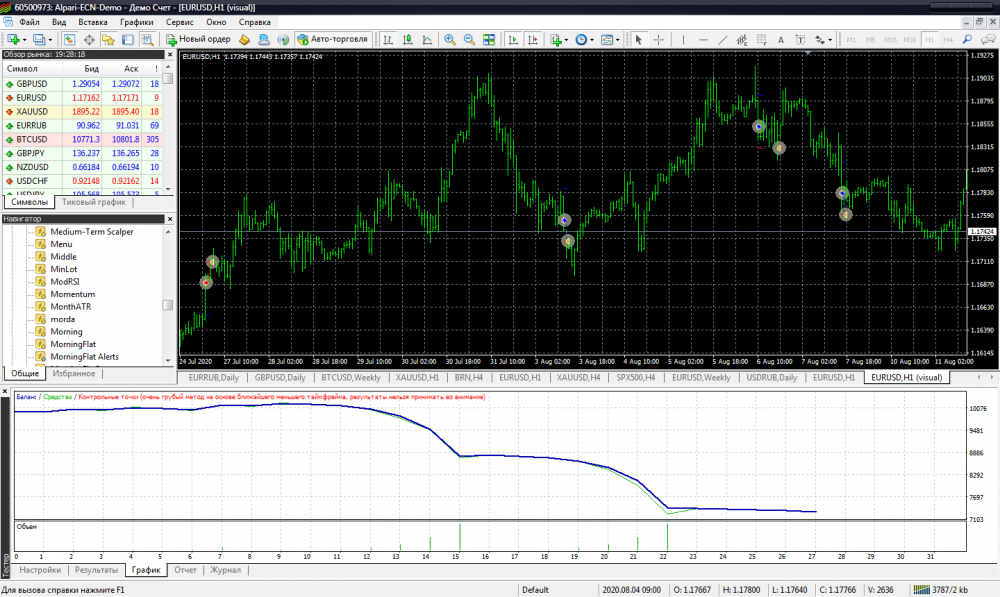Select the Crosshair cursor tool
This screenshot has width=1000, height=597.
click(x=660, y=40)
